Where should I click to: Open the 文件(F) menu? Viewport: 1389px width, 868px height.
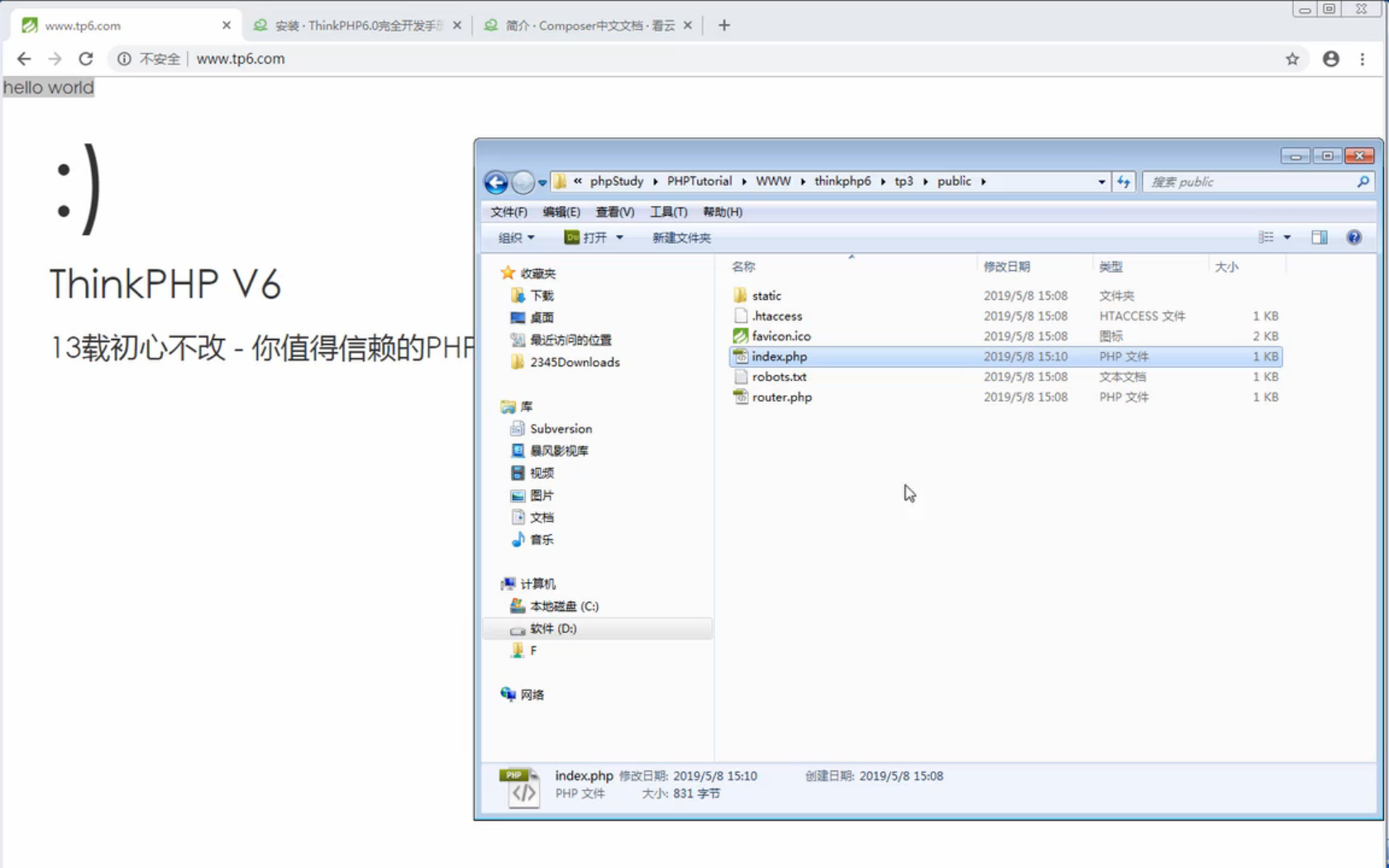[508, 212]
